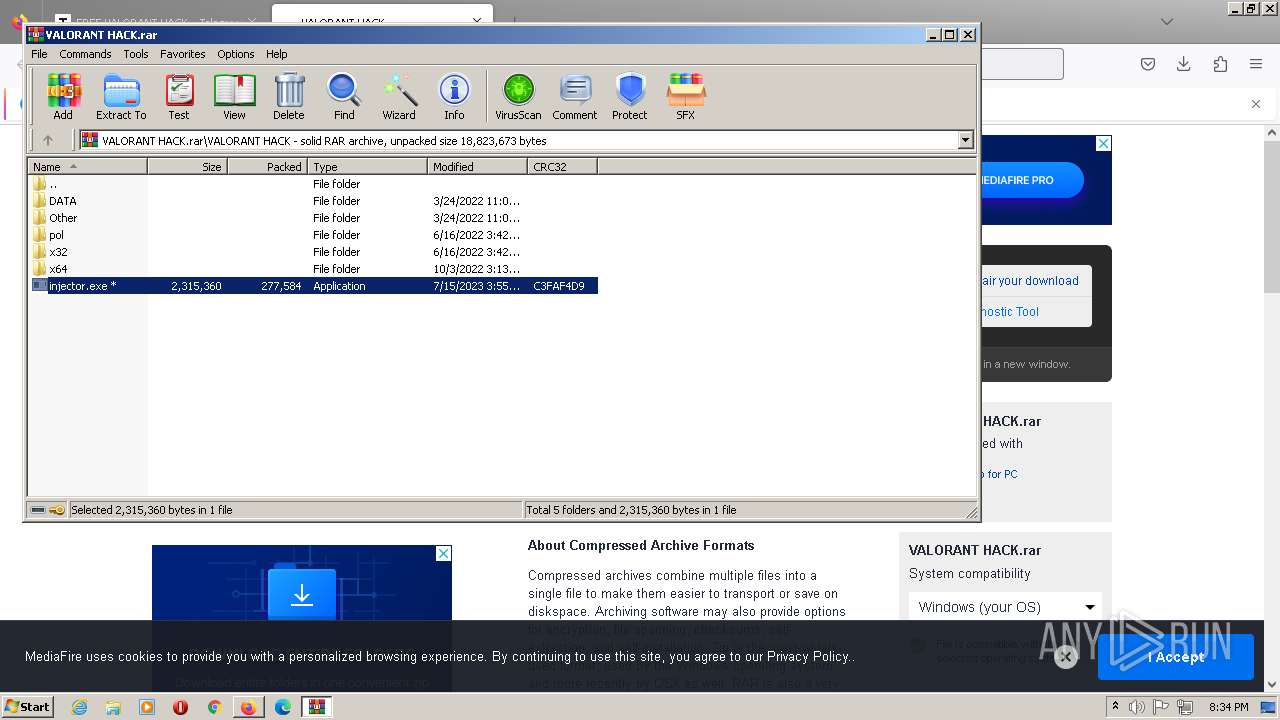Run the Test archive tool
Screen dimensions: 1280x720
(179, 97)
